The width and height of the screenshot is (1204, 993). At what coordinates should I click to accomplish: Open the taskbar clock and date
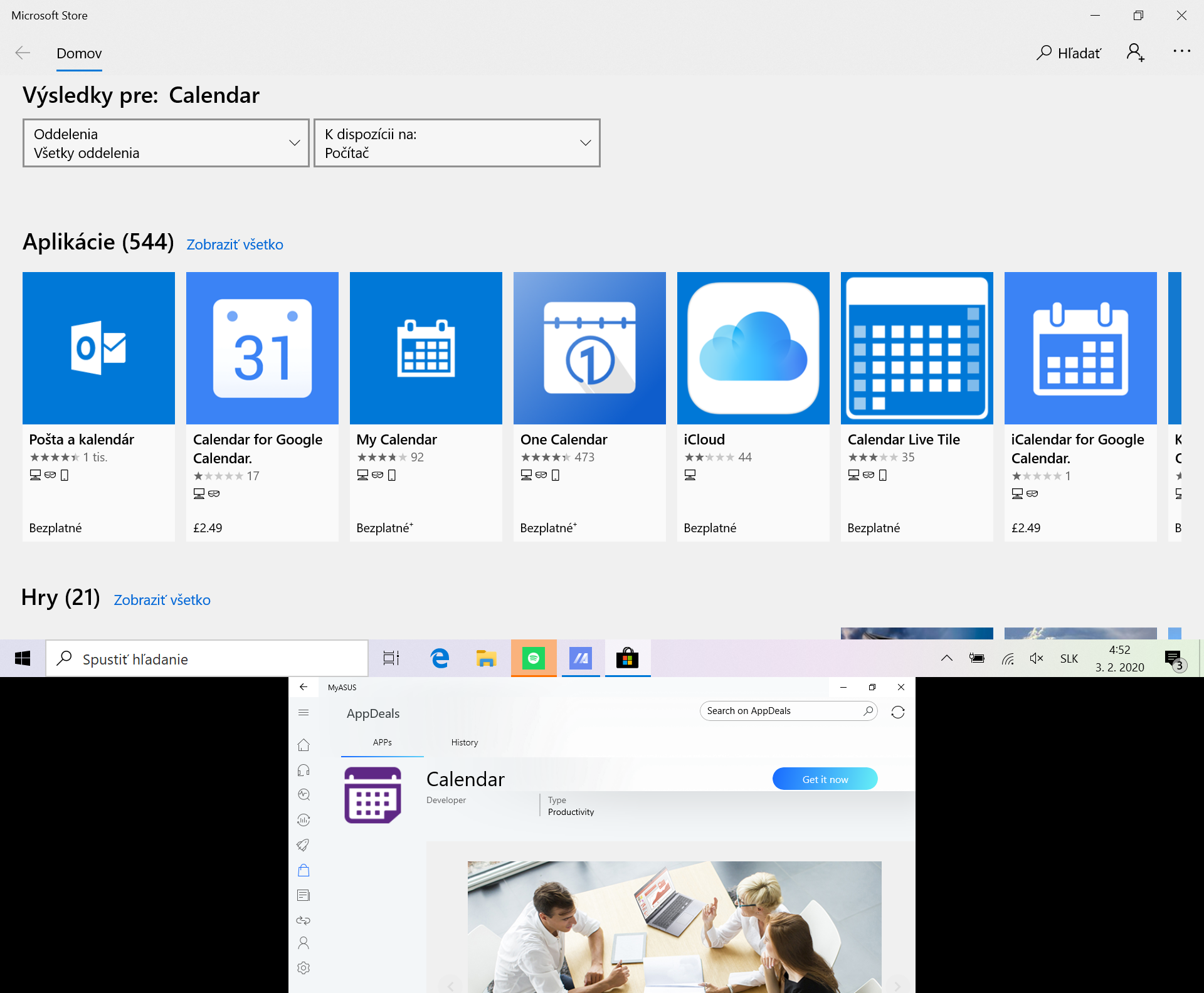click(1120, 658)
